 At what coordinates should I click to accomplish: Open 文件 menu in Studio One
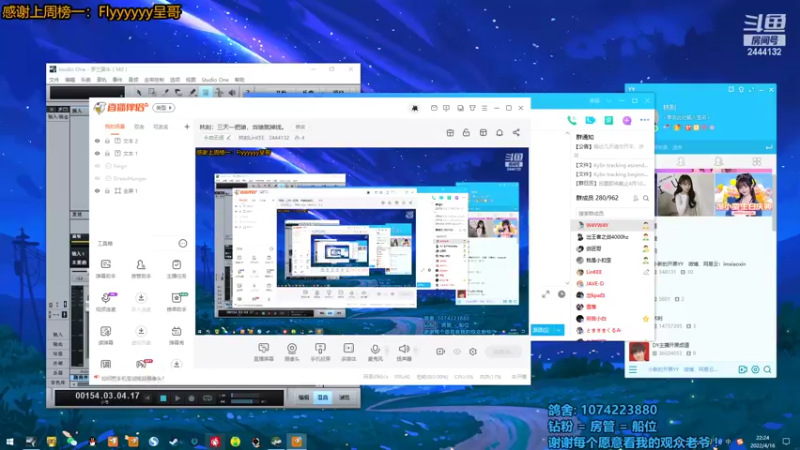[54, 80]
